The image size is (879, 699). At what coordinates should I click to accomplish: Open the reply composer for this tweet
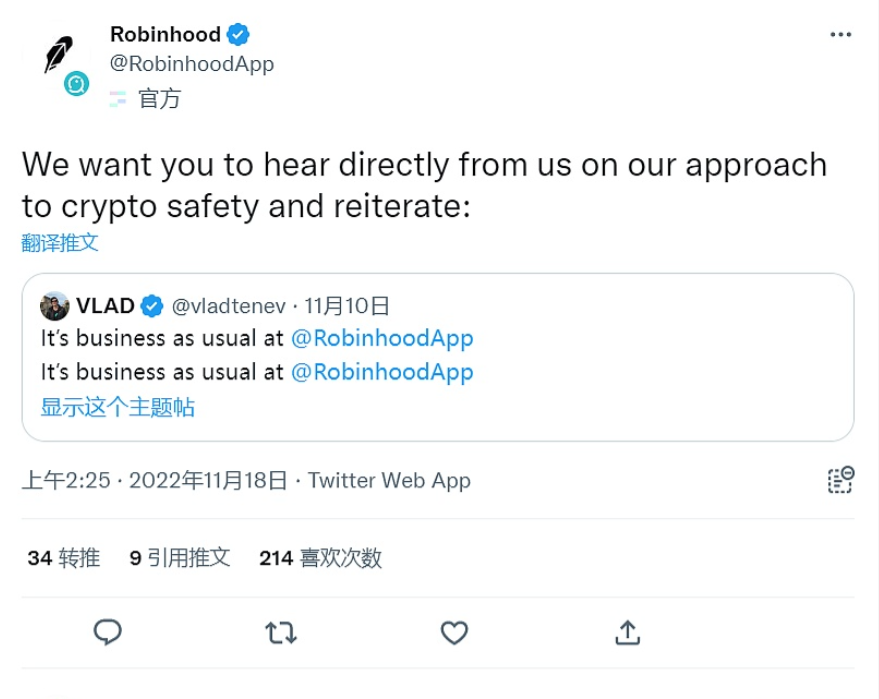[x=107, y=633]
